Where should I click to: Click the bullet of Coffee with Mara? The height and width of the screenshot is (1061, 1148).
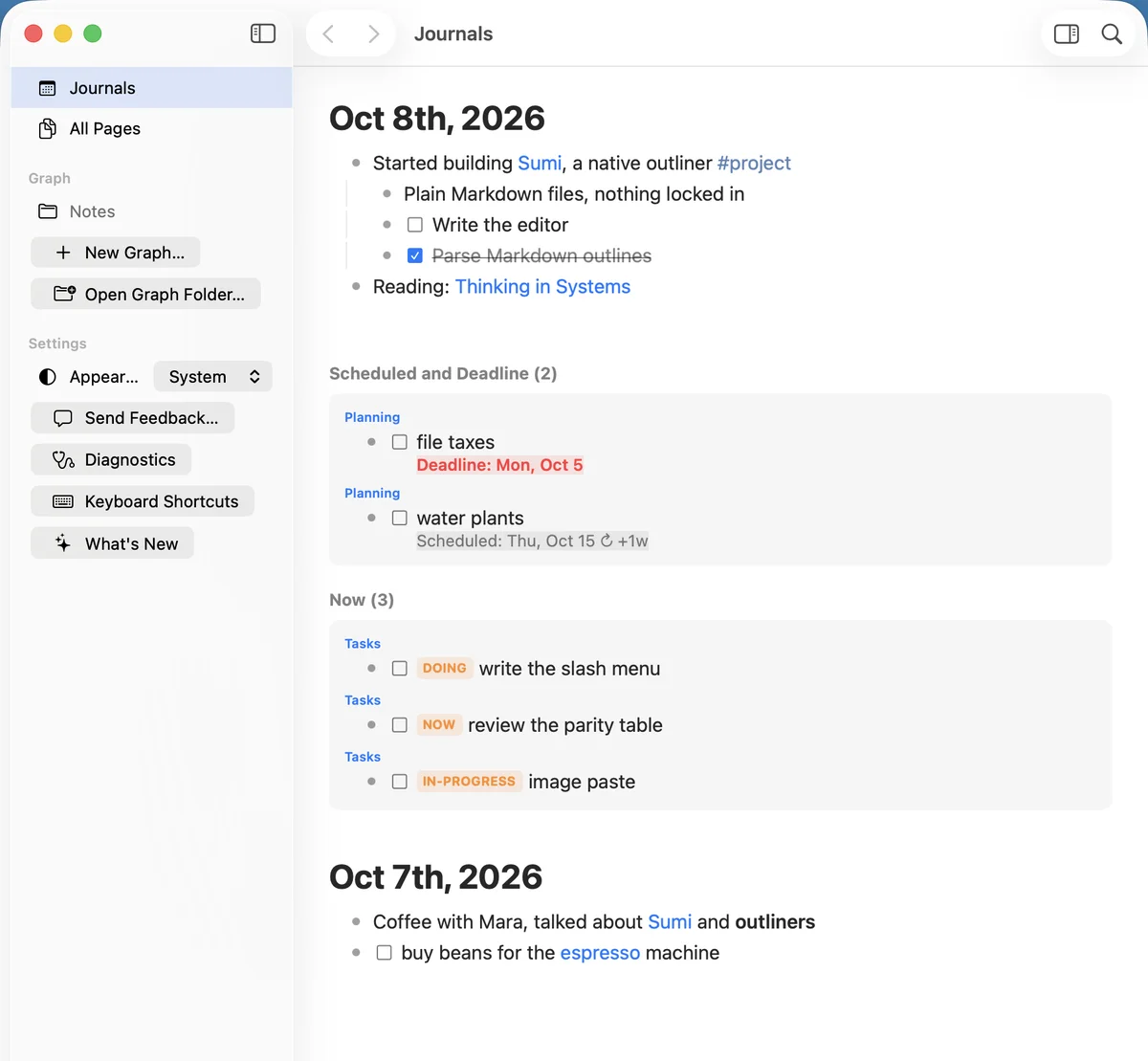tap(356, 922)
